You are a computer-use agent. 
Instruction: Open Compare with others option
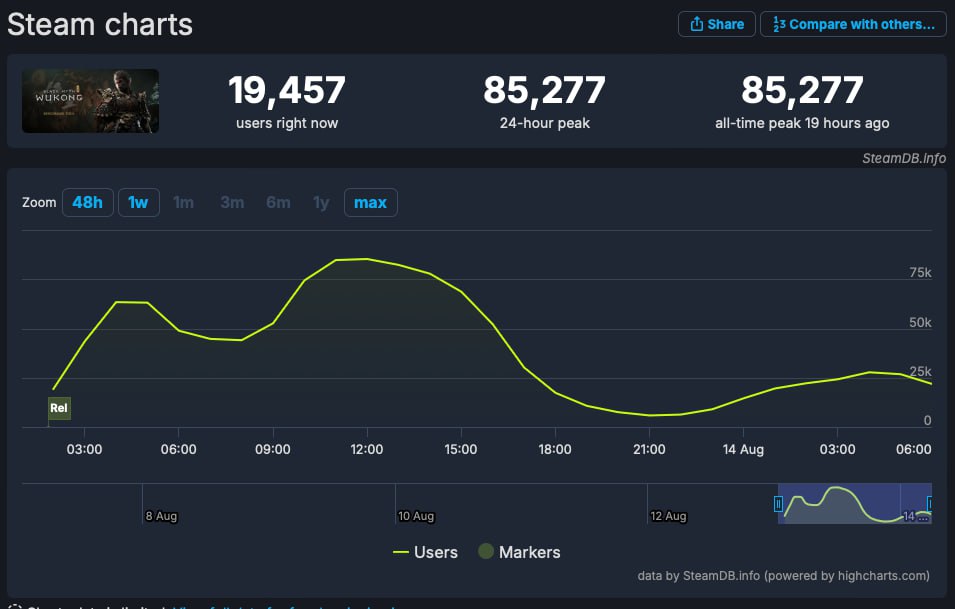point(853,24)
